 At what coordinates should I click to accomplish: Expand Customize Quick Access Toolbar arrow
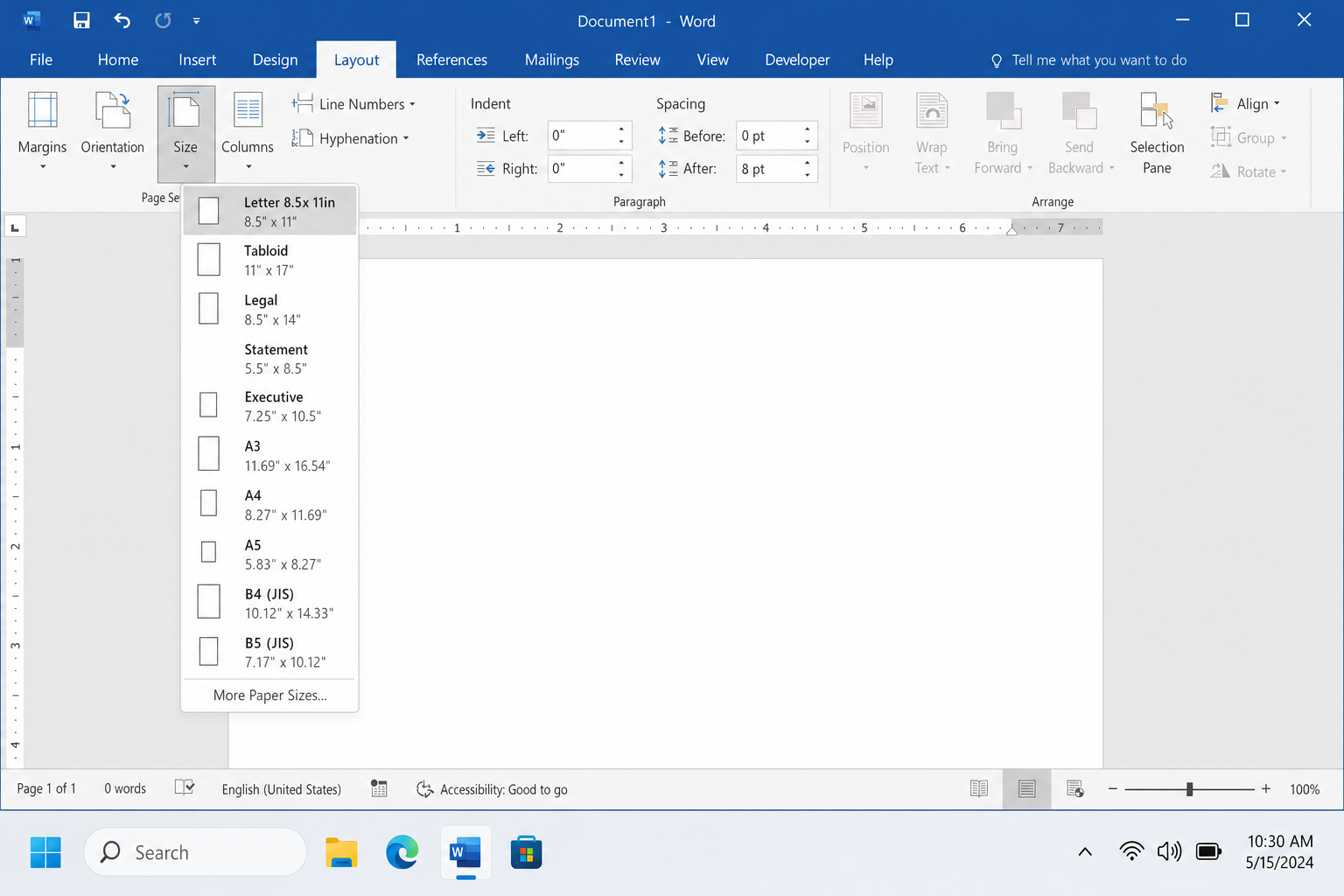pos(196,20)
